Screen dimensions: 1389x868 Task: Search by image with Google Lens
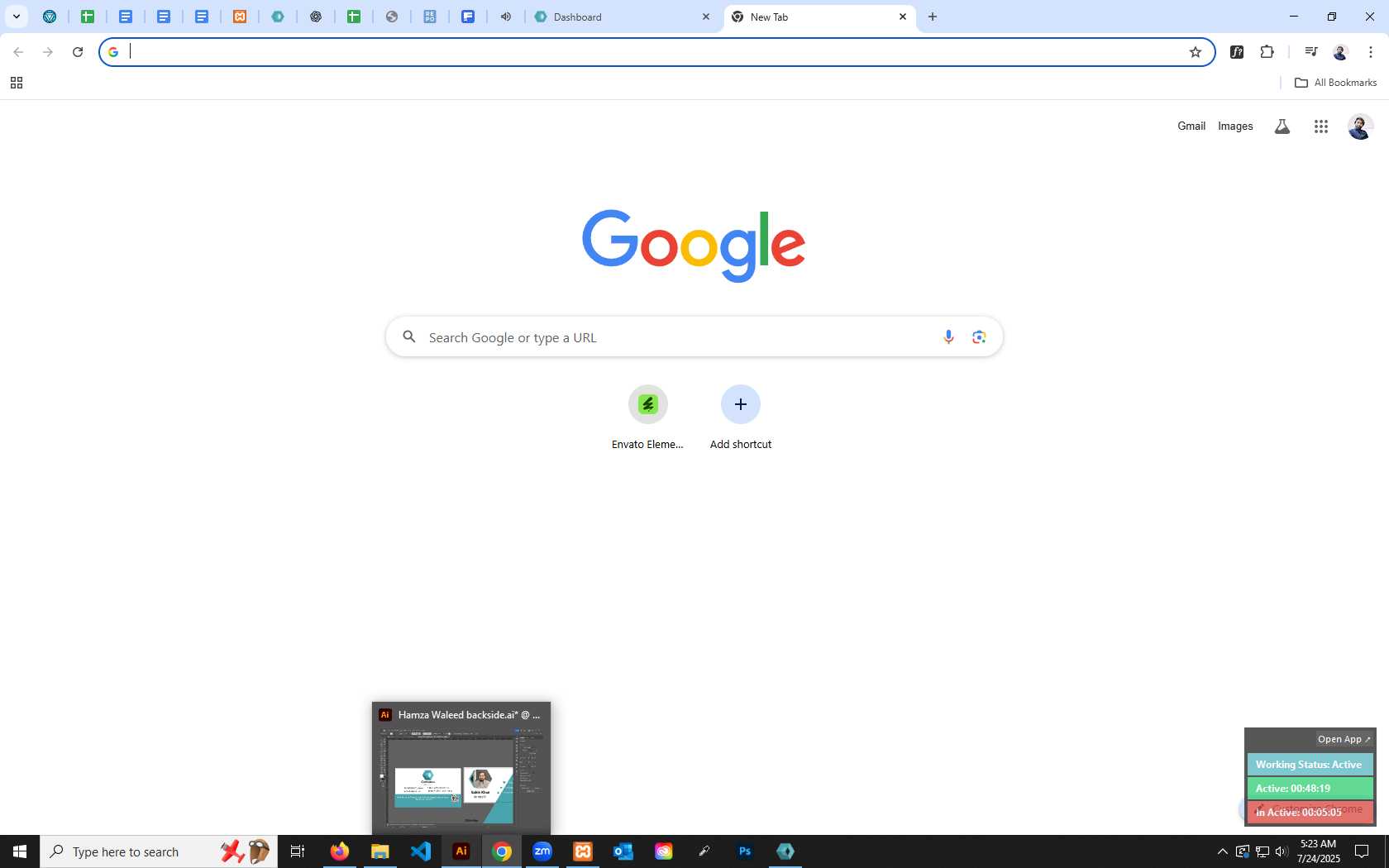point(979,337)
